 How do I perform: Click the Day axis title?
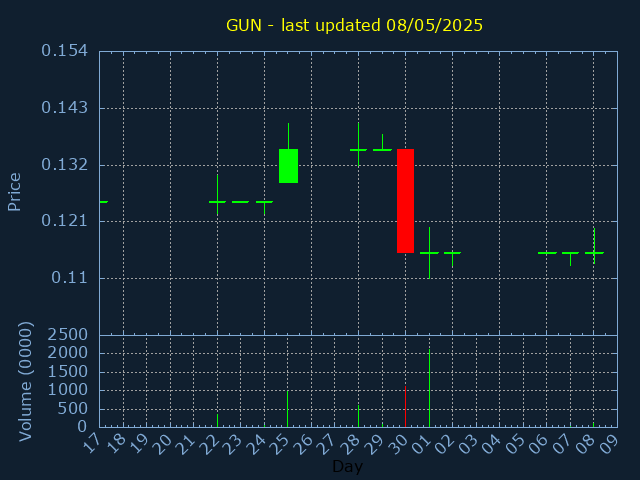coord(347,467)
